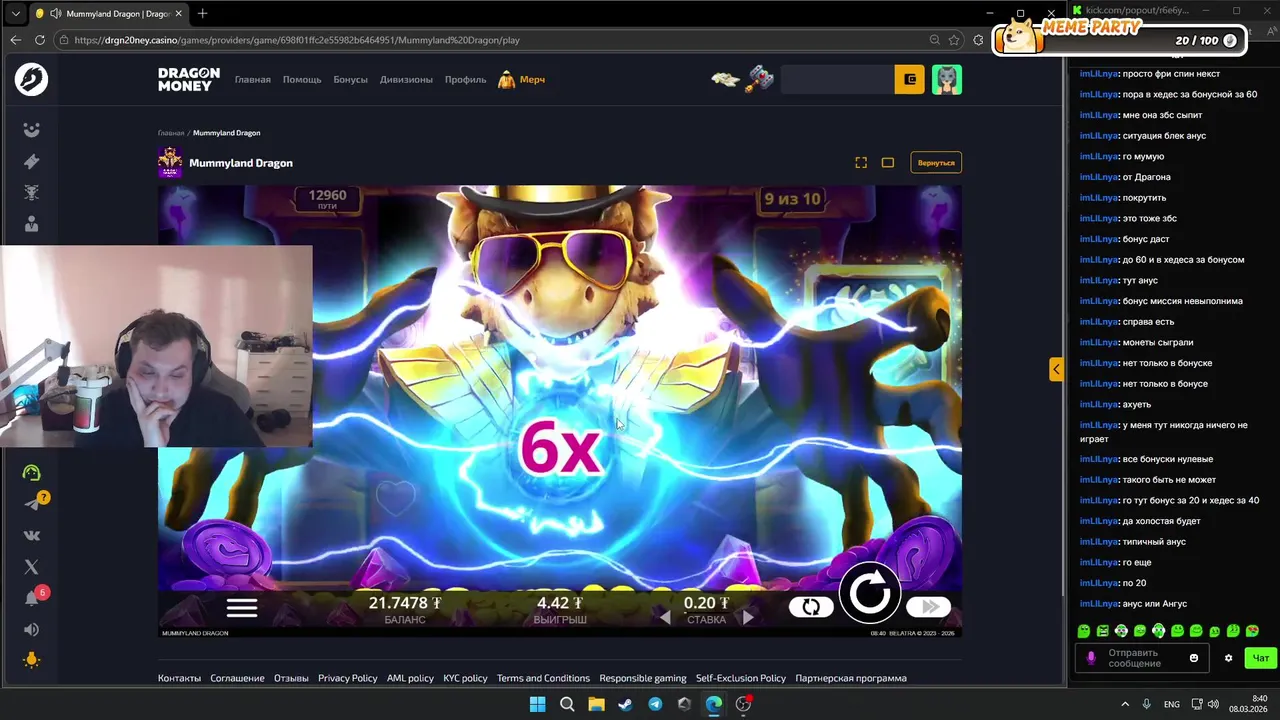Open the X social icon

(32, 566)
